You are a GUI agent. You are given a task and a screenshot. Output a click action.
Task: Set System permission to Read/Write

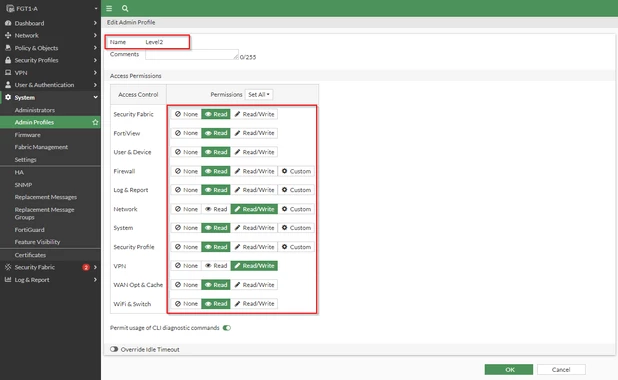click(x=254, y=228)
